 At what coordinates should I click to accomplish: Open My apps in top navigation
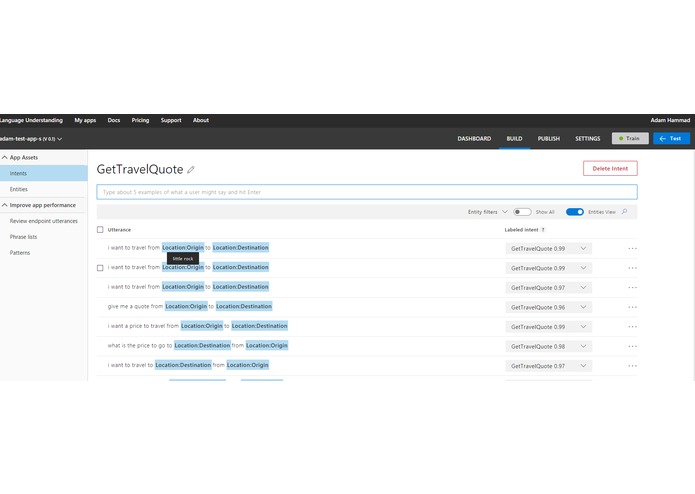(x=85, y=120)
